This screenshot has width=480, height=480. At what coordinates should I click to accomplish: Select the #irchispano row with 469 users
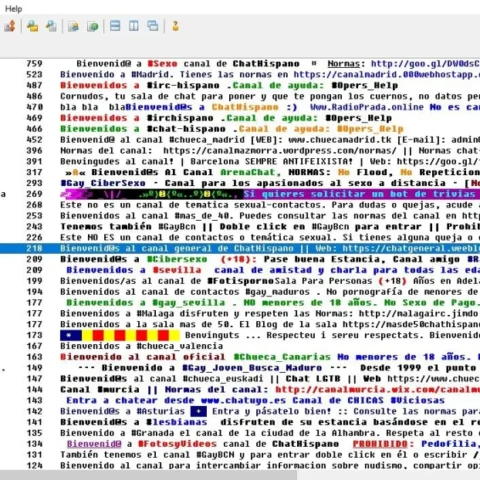(x=240, y=118)
